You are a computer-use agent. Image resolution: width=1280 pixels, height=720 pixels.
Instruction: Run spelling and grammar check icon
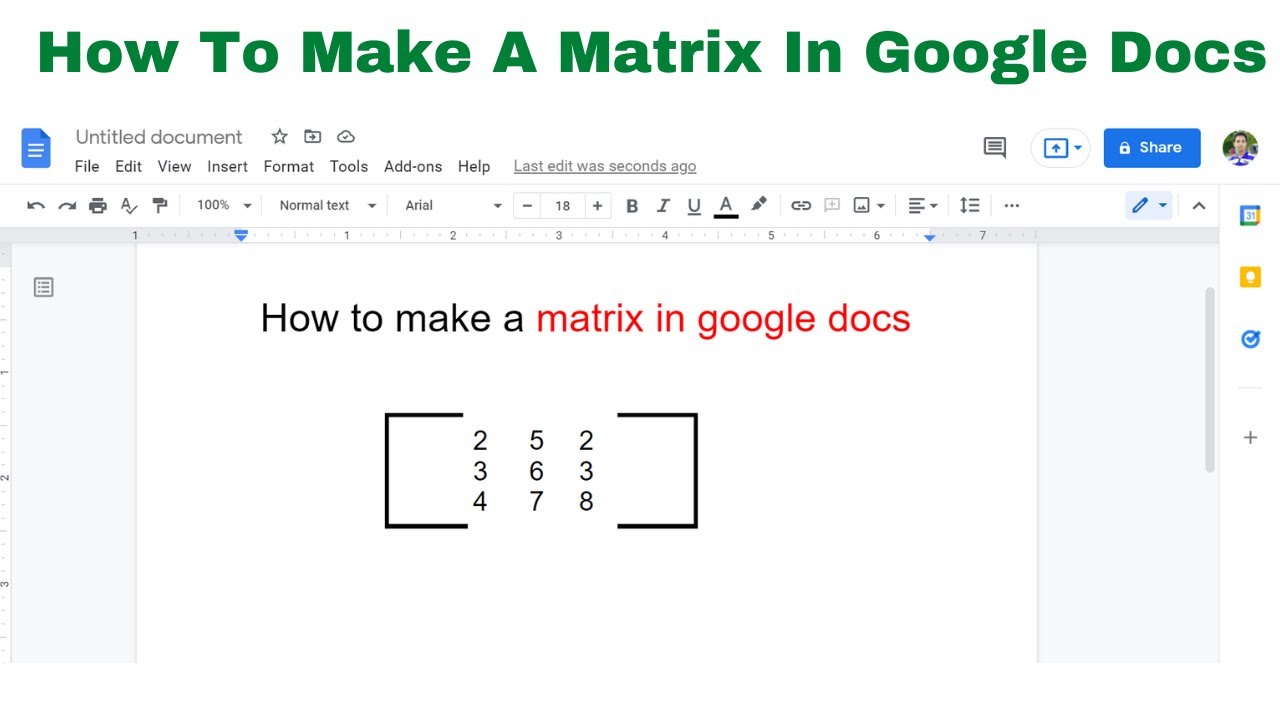[129, 206]
